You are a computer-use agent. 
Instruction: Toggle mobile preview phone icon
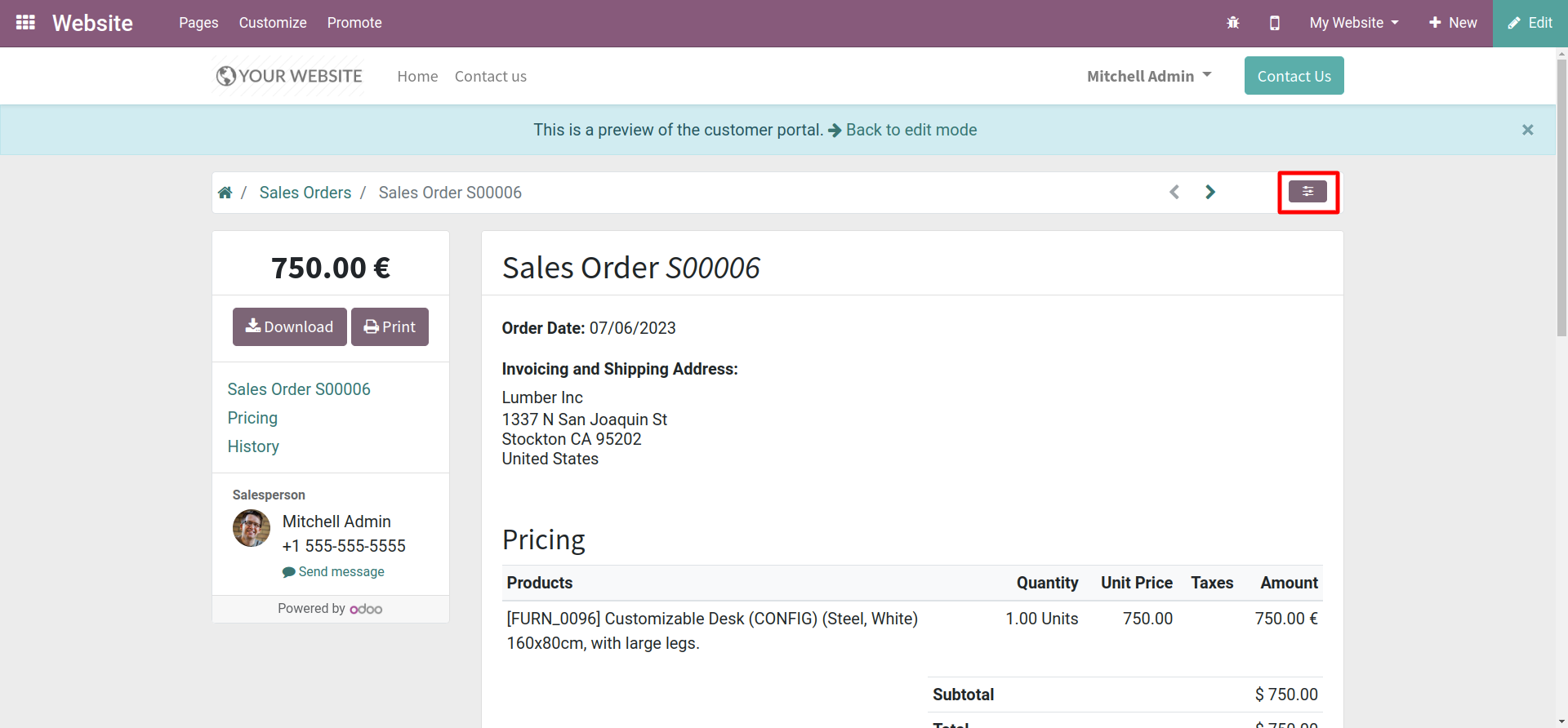coord(1274,23)
